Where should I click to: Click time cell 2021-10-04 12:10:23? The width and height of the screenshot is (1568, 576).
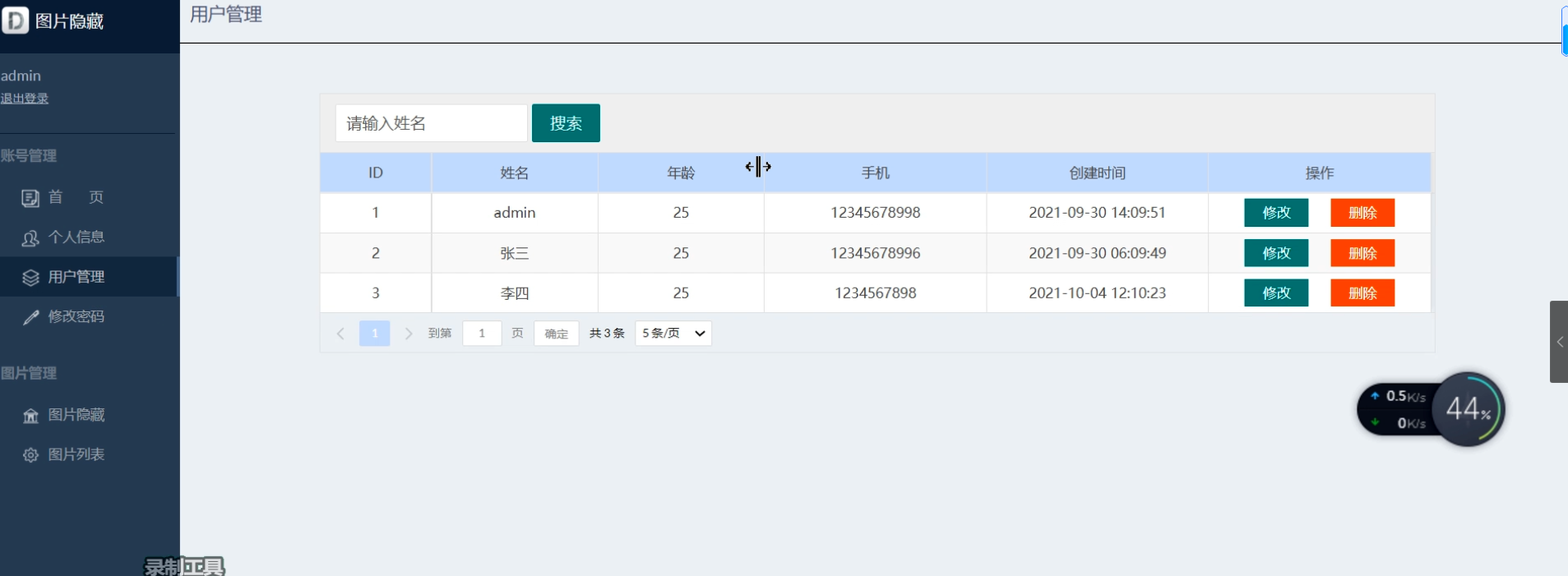click(x=1098, y=293)
